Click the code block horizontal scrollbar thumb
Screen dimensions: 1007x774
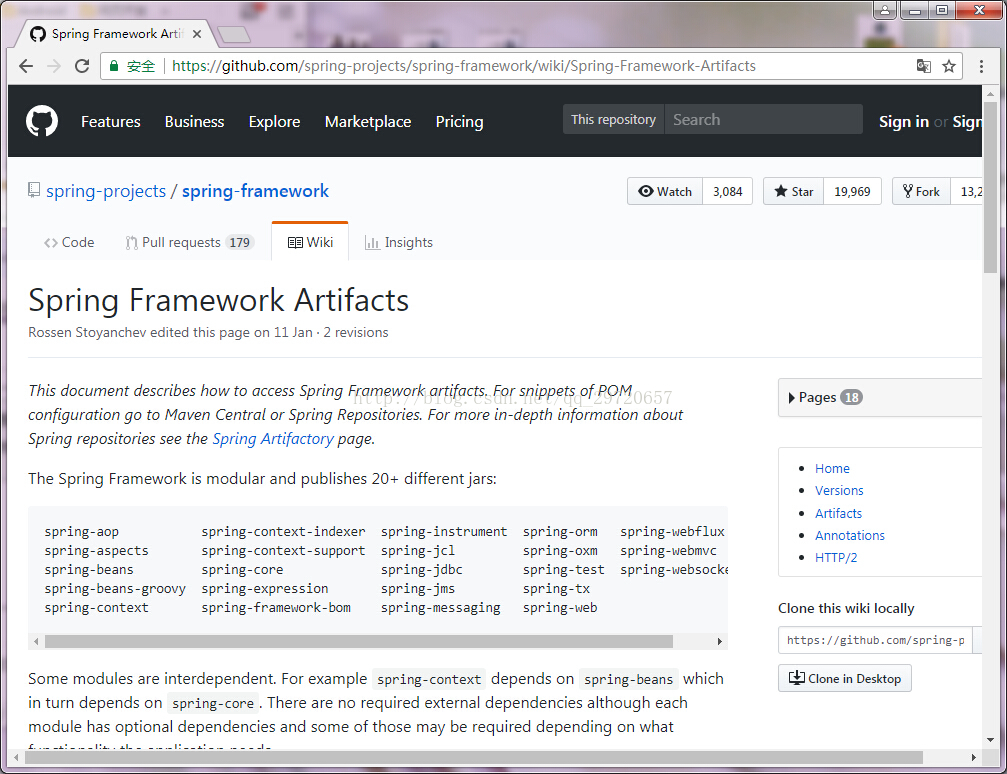tap(359, 641)
